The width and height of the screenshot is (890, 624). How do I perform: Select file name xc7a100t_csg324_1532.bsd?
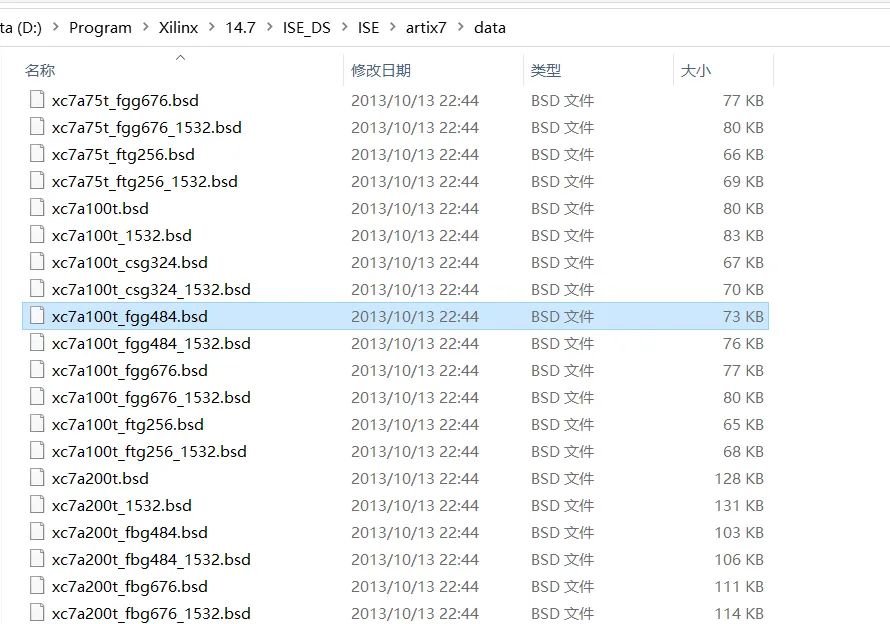(x=151, y=289)
